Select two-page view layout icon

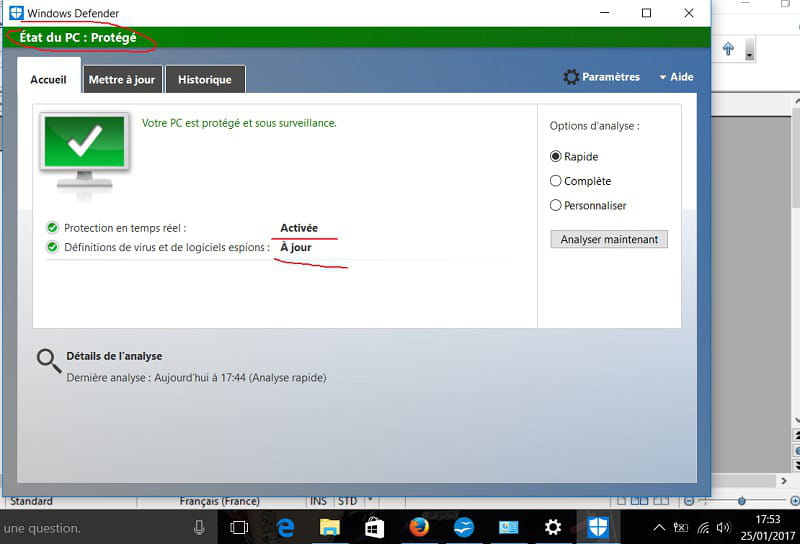click(x=640, y=501)
